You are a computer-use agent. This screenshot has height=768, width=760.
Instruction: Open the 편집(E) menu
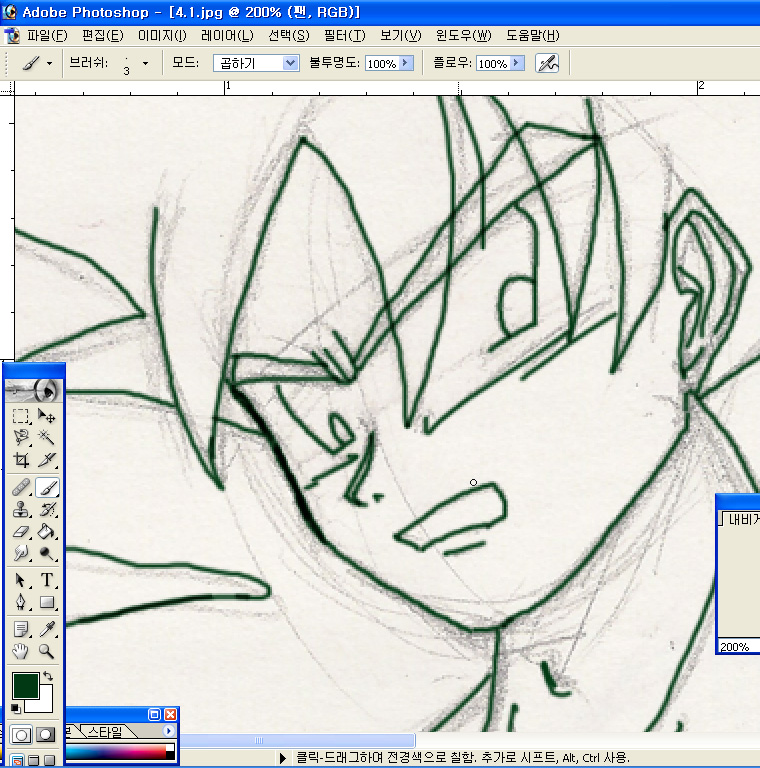coord(103,36)
